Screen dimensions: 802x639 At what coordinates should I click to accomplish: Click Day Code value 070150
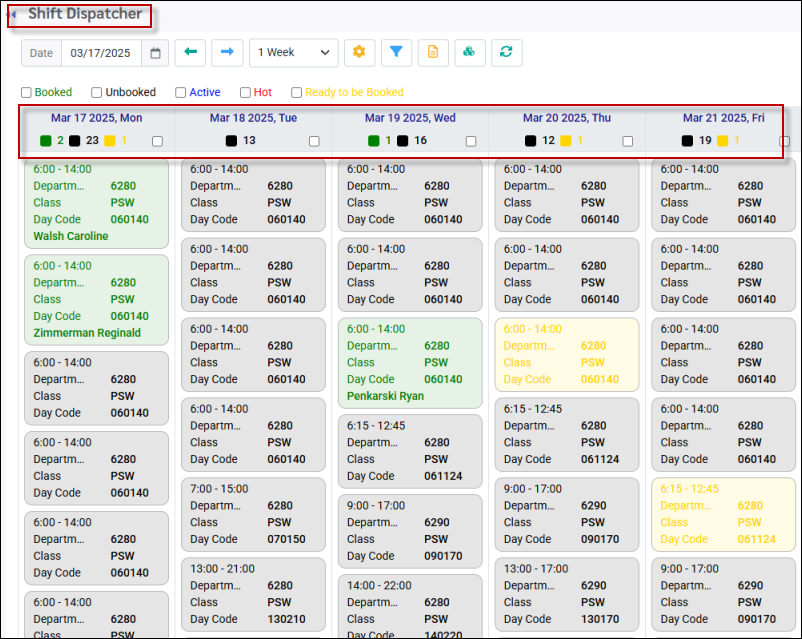[x=286, y=539]
